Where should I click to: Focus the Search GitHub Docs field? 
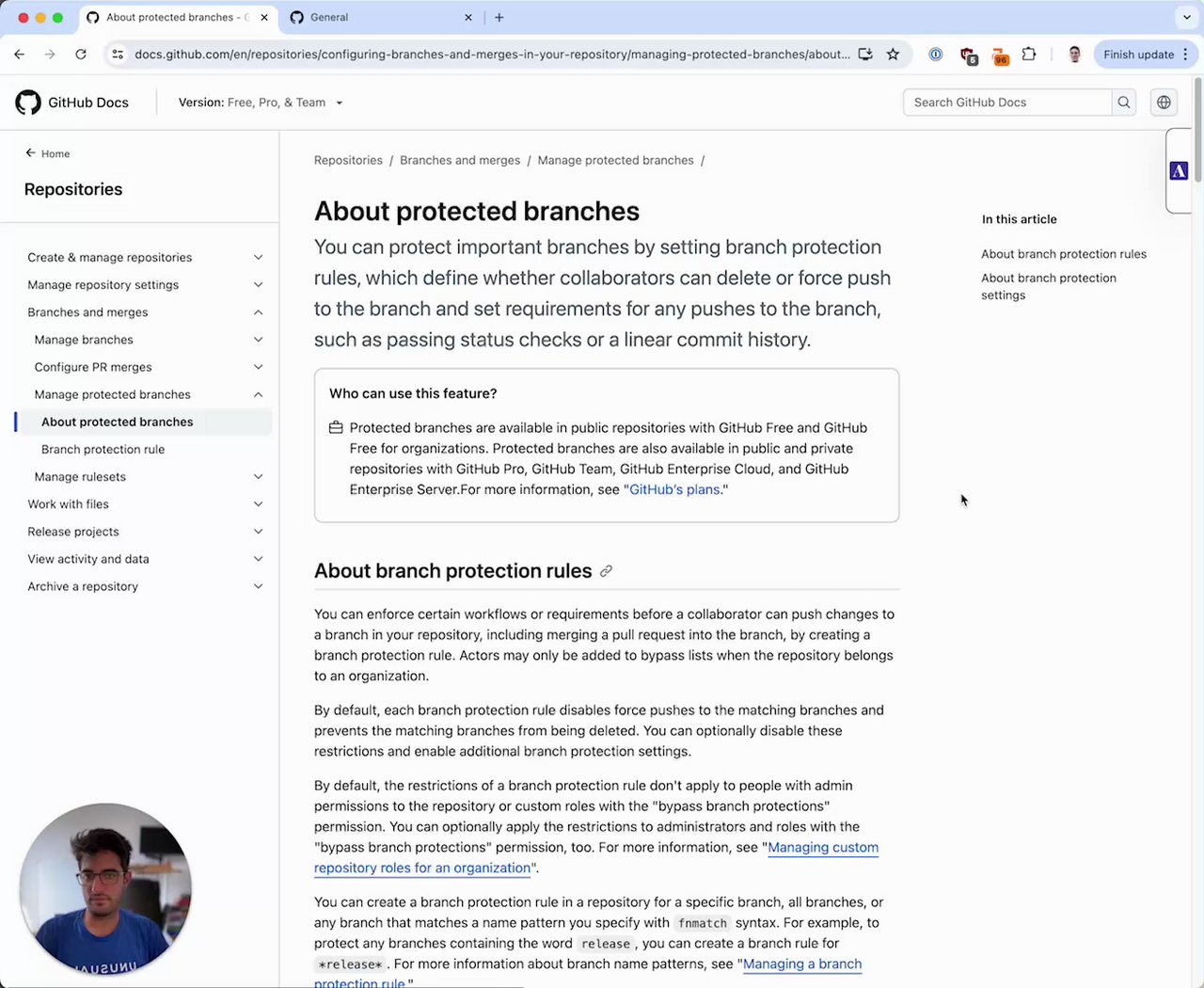(1006, 103)
